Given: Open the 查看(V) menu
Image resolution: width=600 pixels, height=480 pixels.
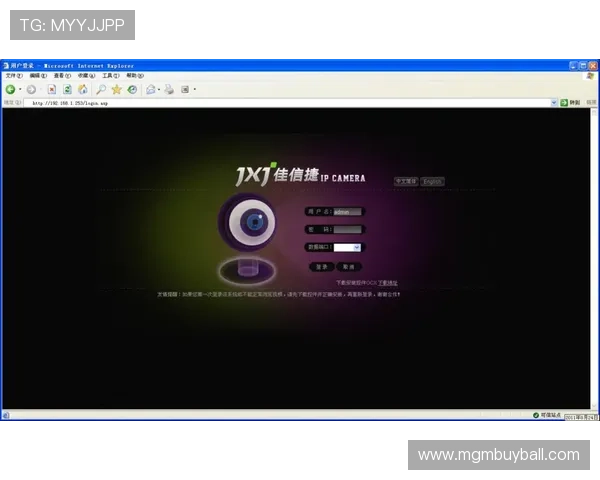Looking at the screenshot, I should click(62, 76).
